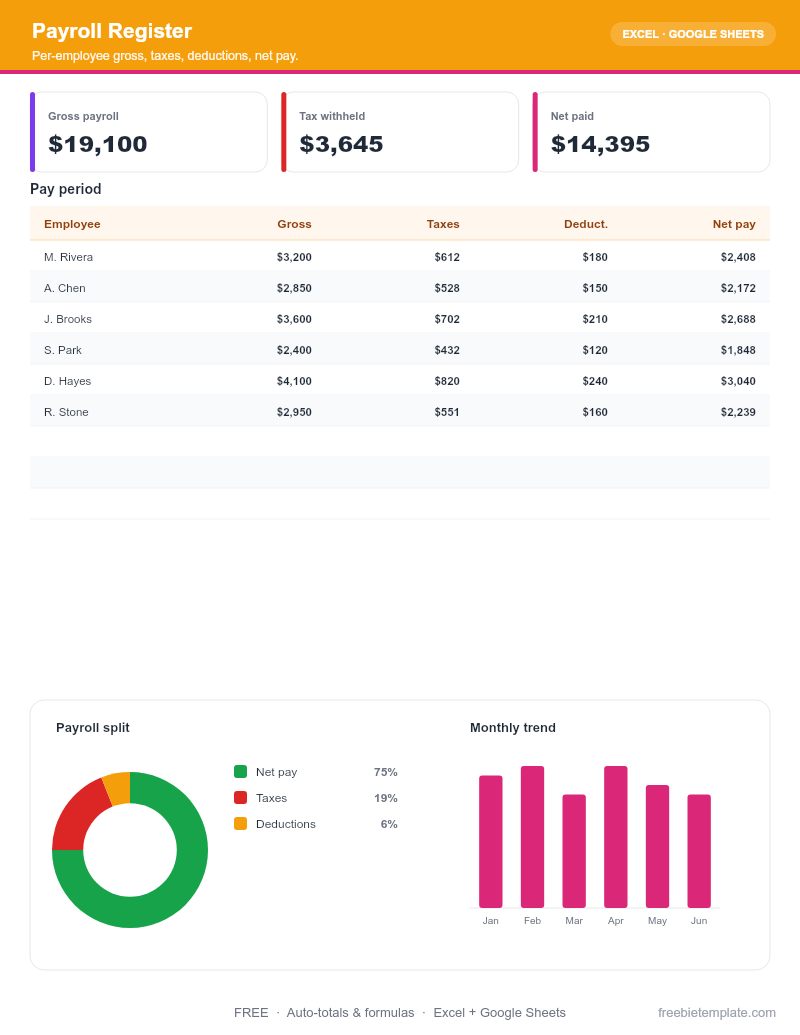Click the EXCEL · GOOGLE SHEETS badge
800x1035 pixels.
pos(692,34)
